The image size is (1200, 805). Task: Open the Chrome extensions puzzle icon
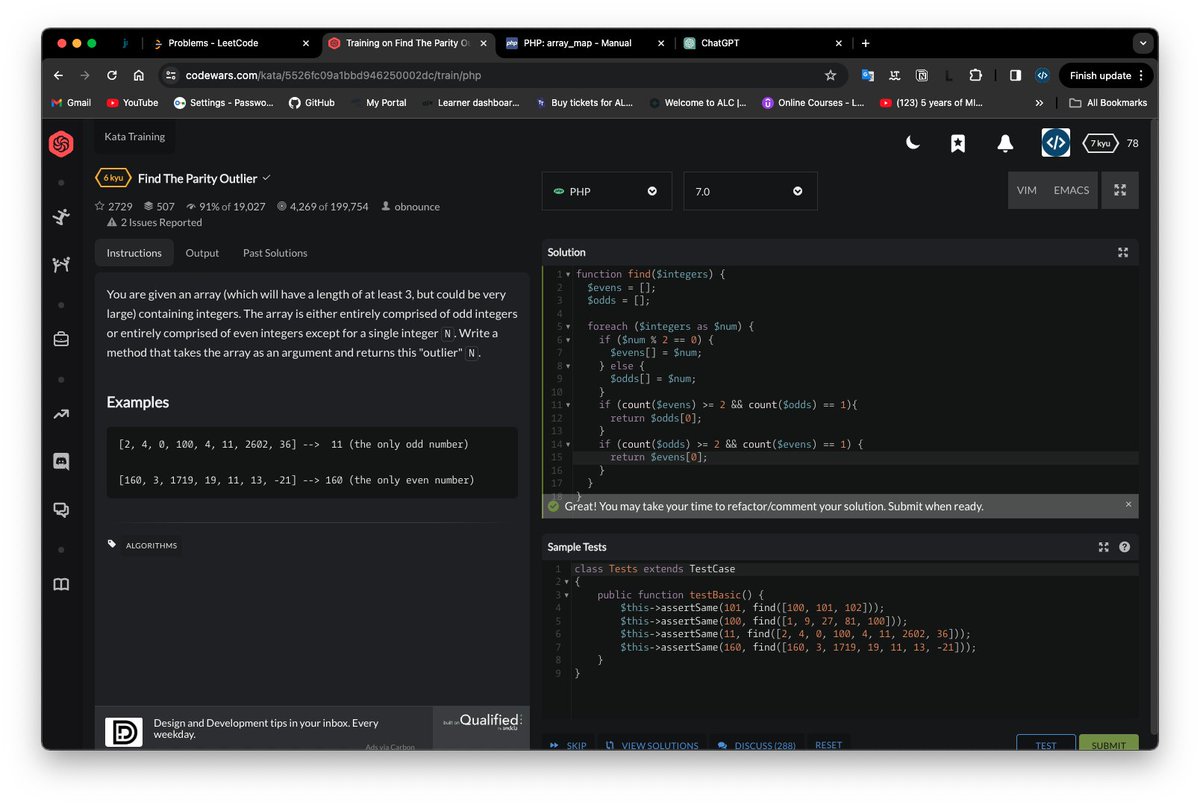[x=975, y=75]
